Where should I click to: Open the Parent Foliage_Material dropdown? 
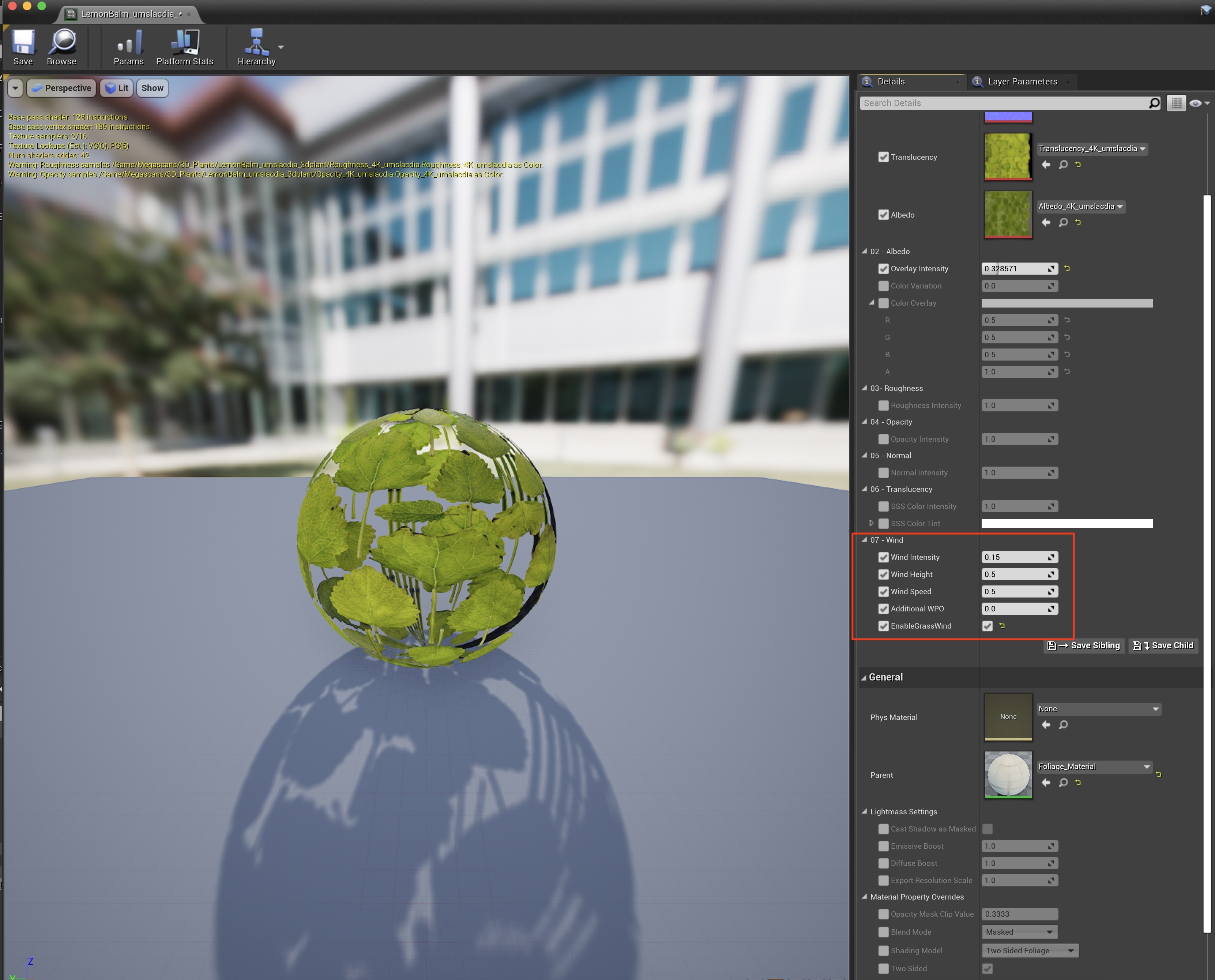point(1094,766)
